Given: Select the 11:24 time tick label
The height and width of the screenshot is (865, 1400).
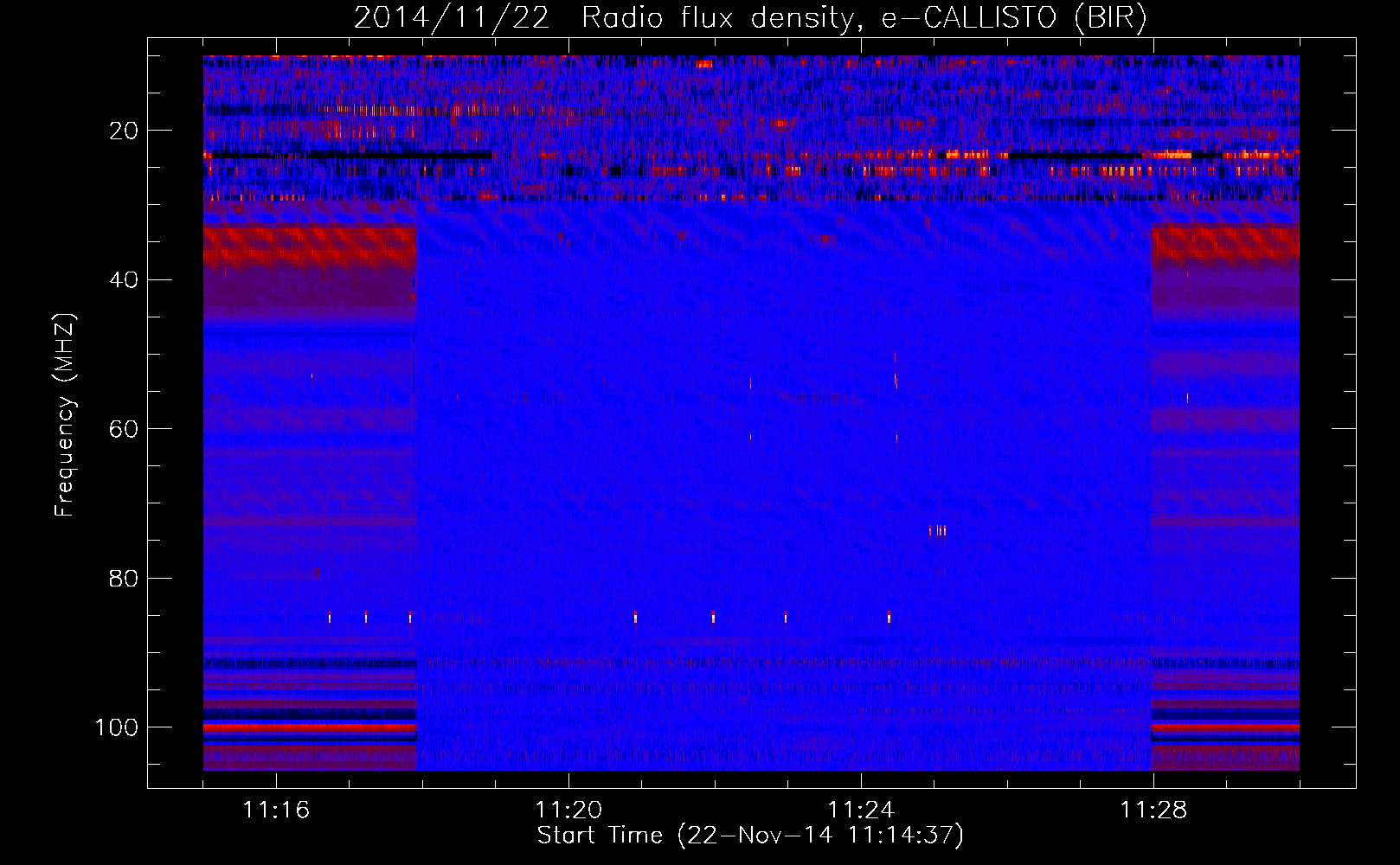Looking at the screenshot, I should point(861,811).
